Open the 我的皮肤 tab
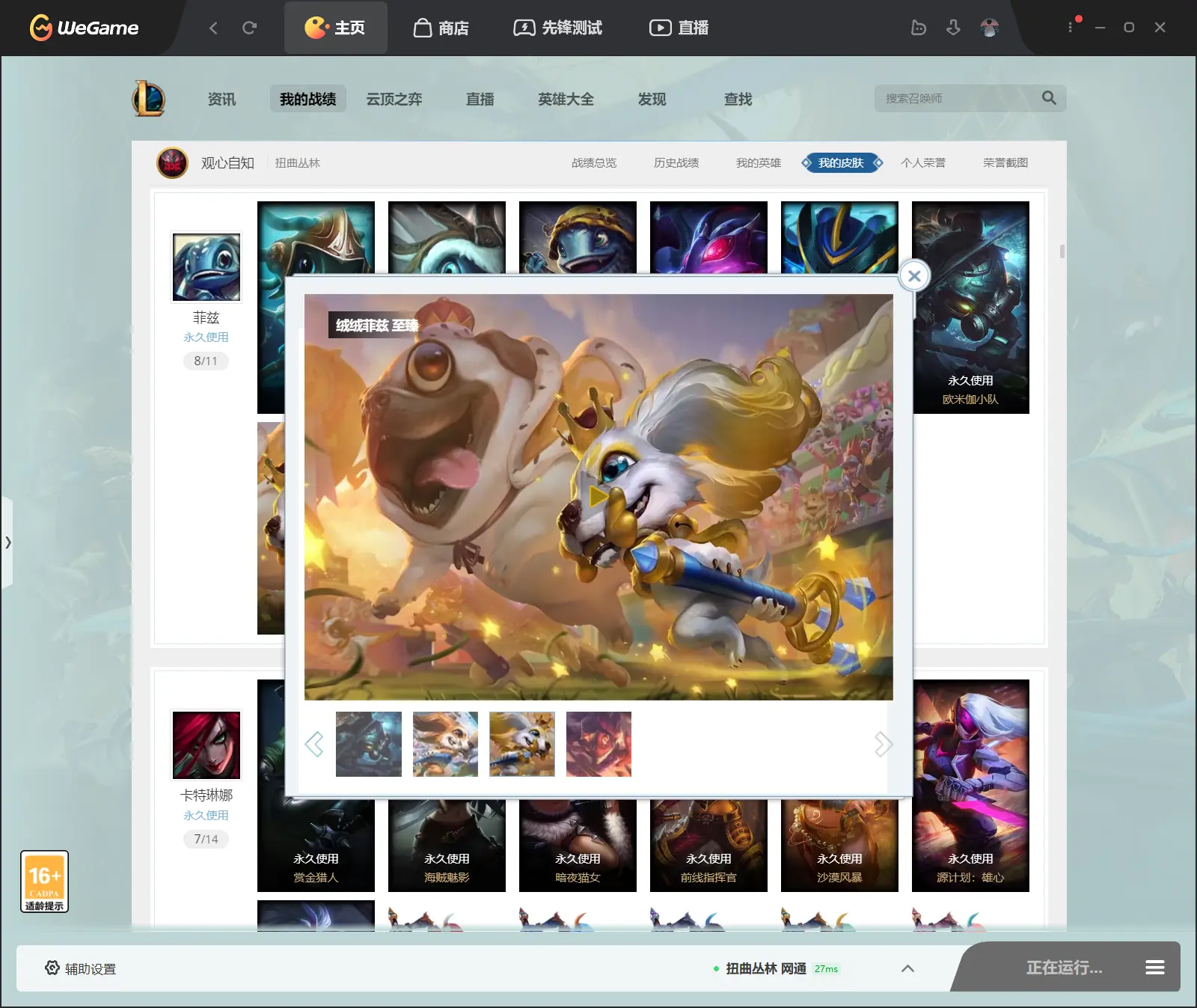 [842, 162]
